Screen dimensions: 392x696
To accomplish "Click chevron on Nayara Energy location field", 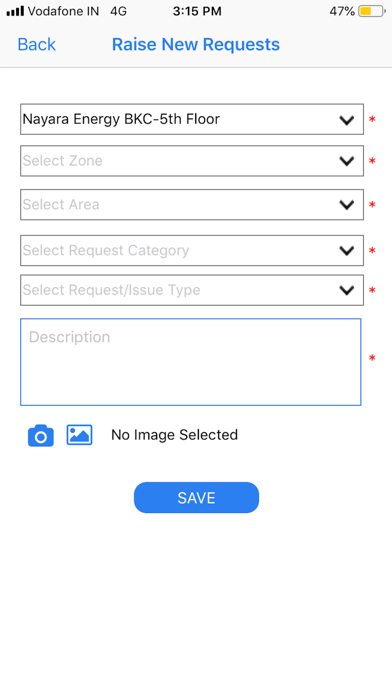I will click(x=346, y=120).
